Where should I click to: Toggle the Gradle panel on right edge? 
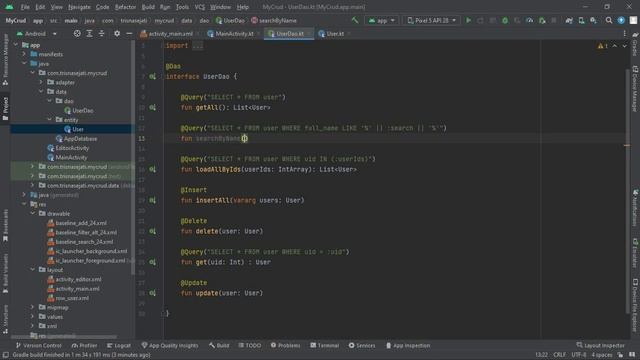pyautogui.click(x=635, y=44)
